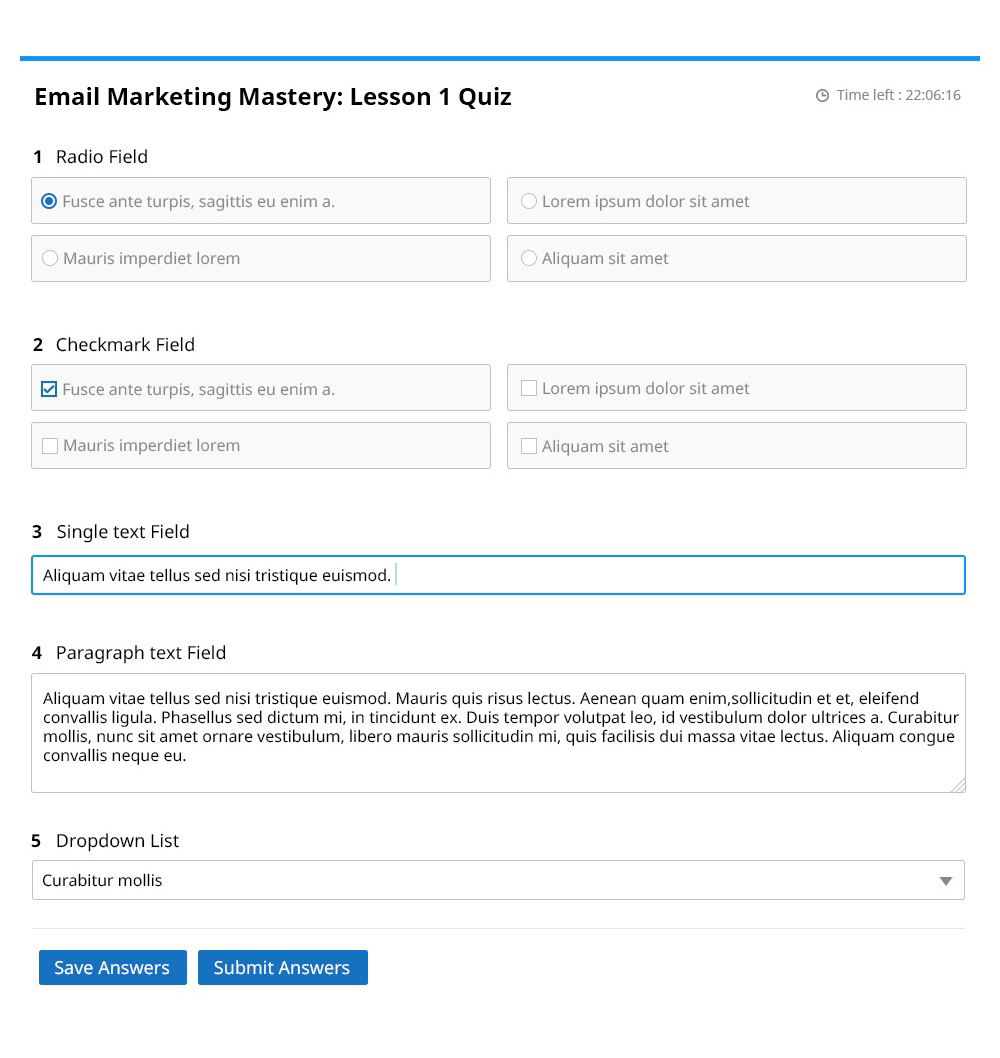Enable the 'Mauris imperdiet lorem' checkbox
The image size is (1000, 1058).
point(50,446)
